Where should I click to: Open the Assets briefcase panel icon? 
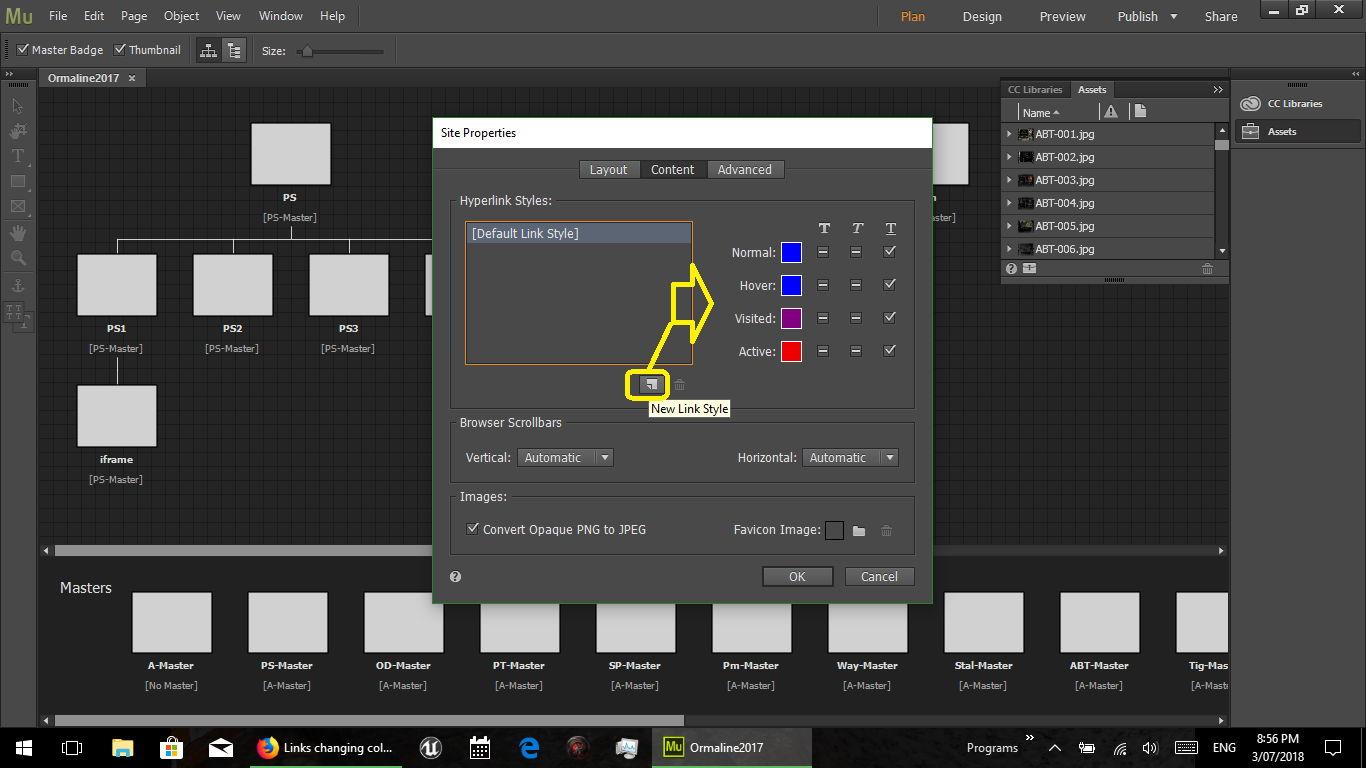pyautogui.click(x=1249, y=132)
